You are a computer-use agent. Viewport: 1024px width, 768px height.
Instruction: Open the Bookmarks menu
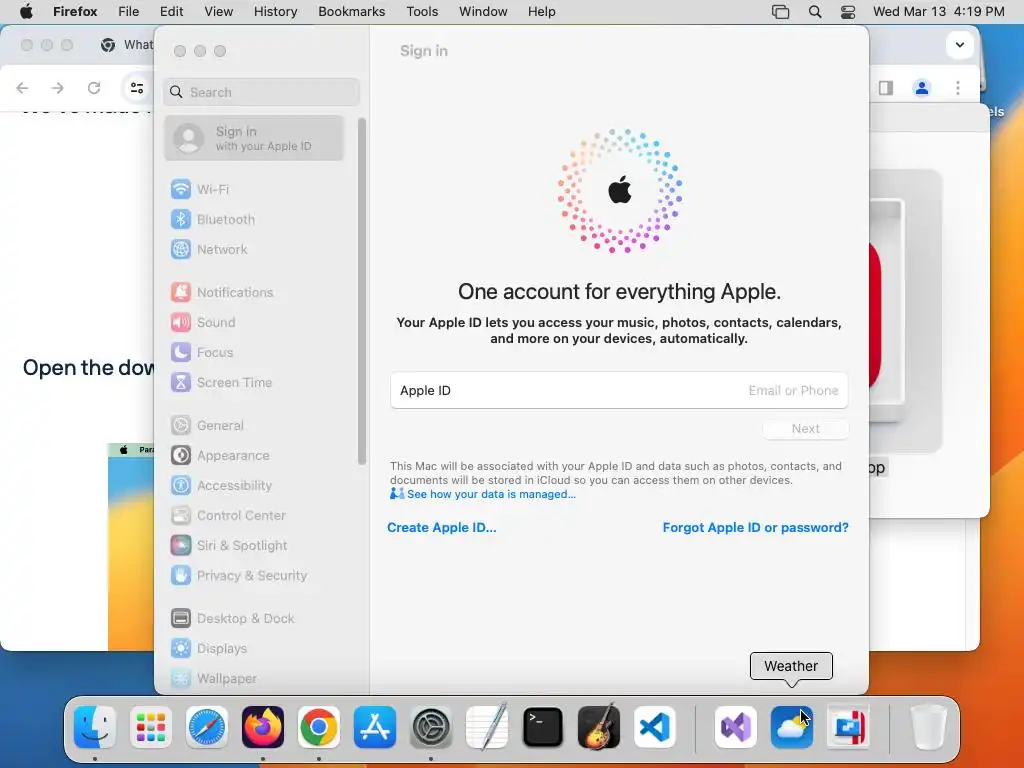click(x=351, y=12)
